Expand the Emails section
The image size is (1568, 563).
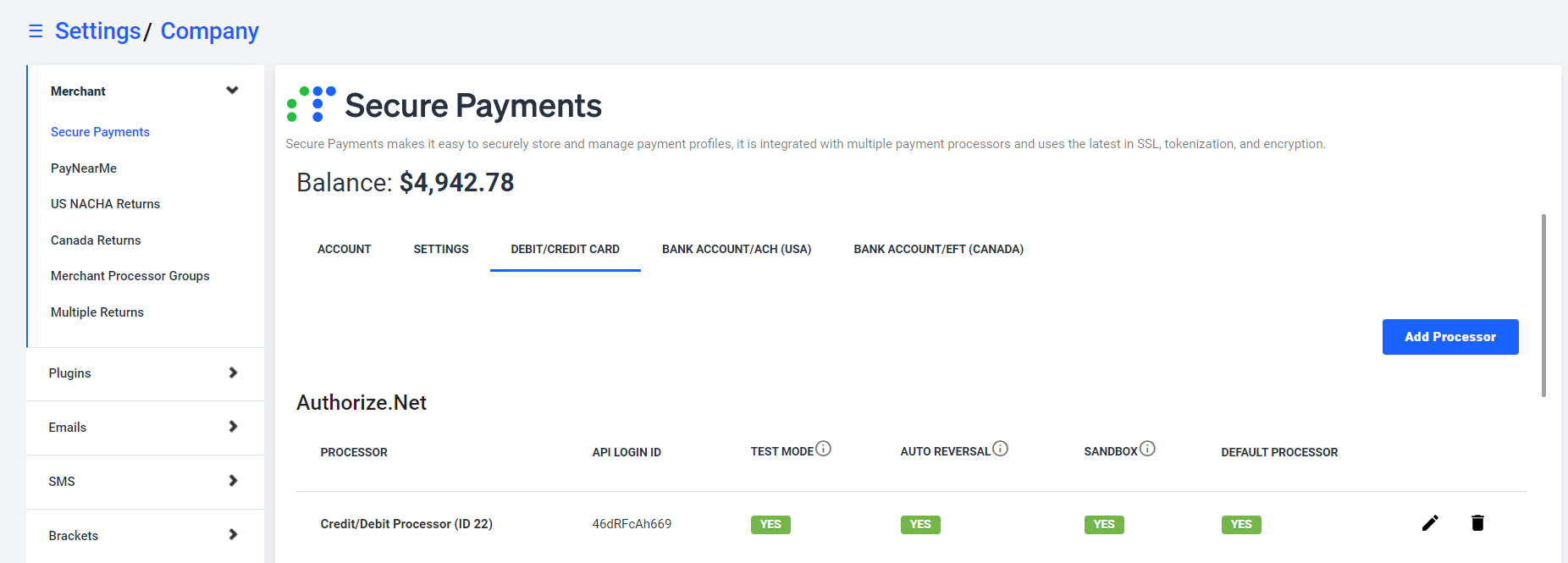[x=145, y=428]
